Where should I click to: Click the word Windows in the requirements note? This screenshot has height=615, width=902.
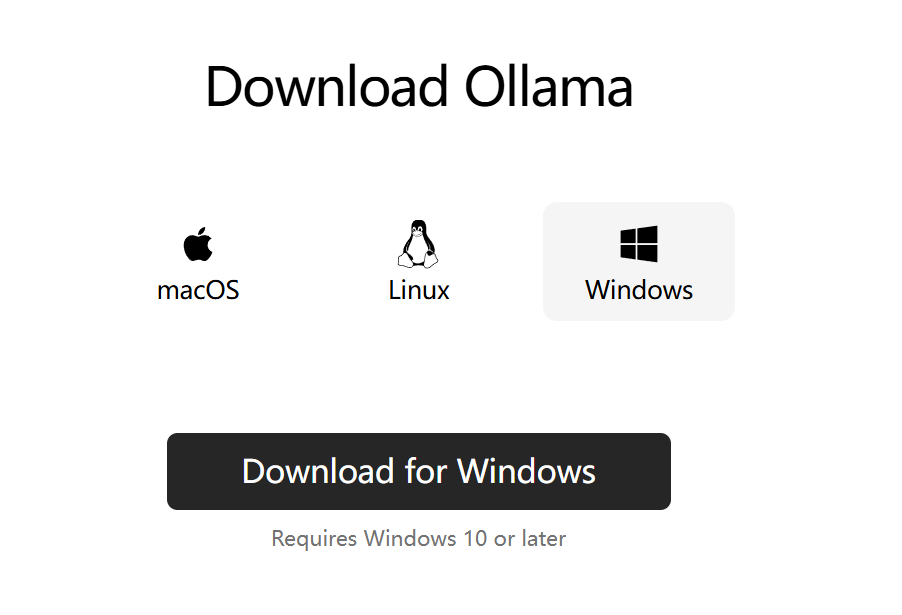410,538
